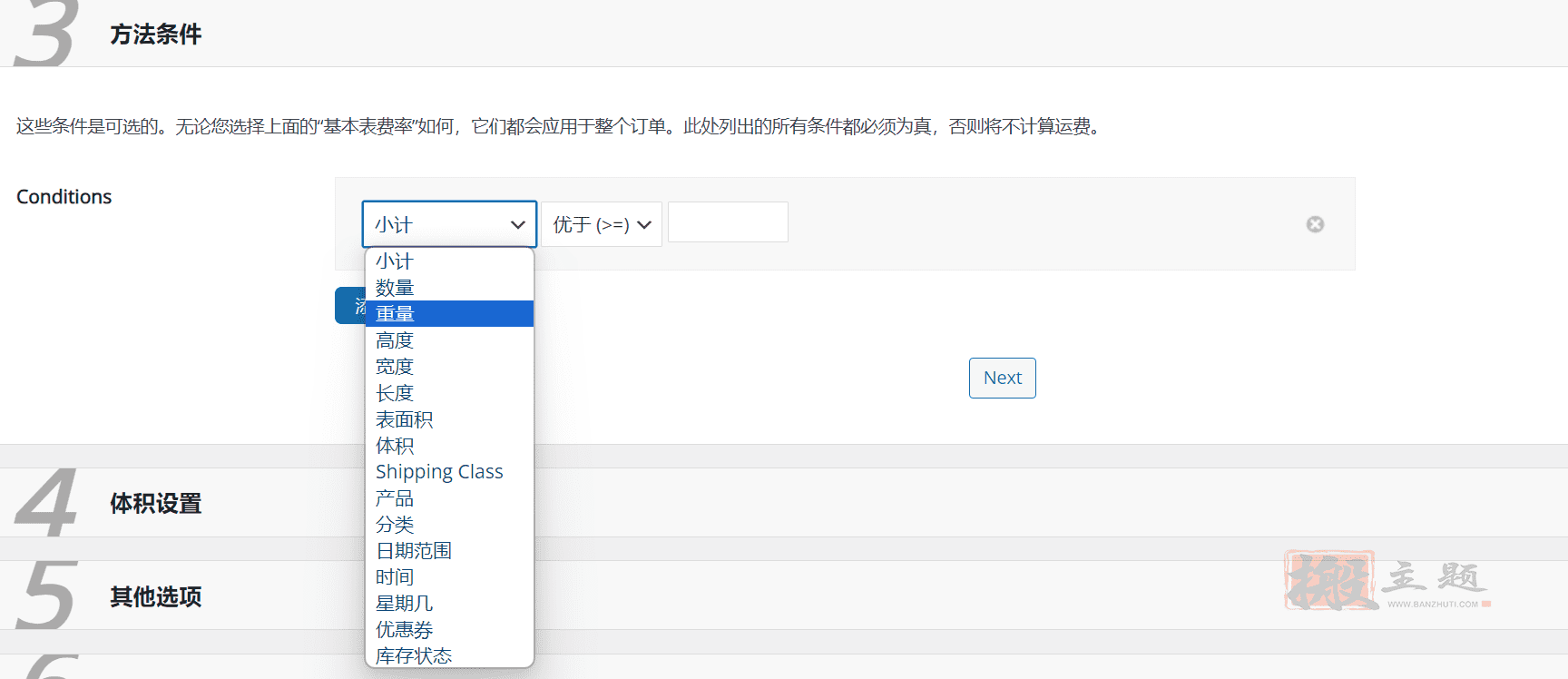This screenshot has width=1568, height=679.
Task: Pick 宽度 in the condition list
Action: pyautogui.click(x=449, y=367)
